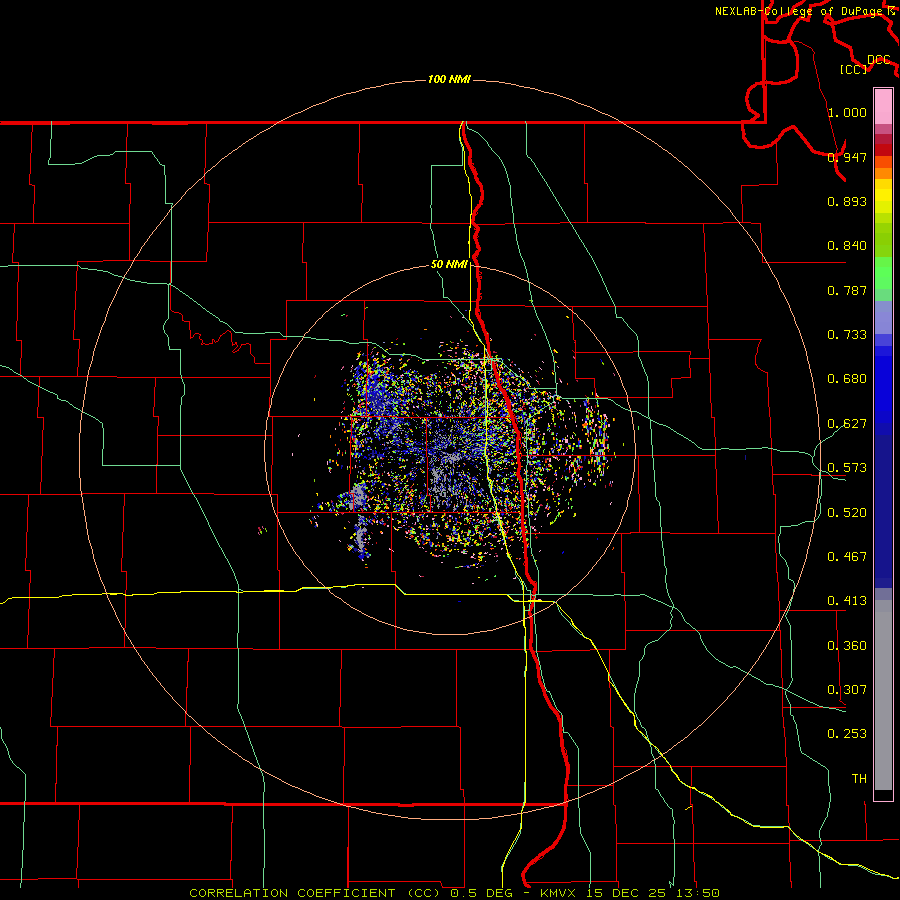Click the Correlation Coefficient KMVX caption at bottom

(454, 893)
